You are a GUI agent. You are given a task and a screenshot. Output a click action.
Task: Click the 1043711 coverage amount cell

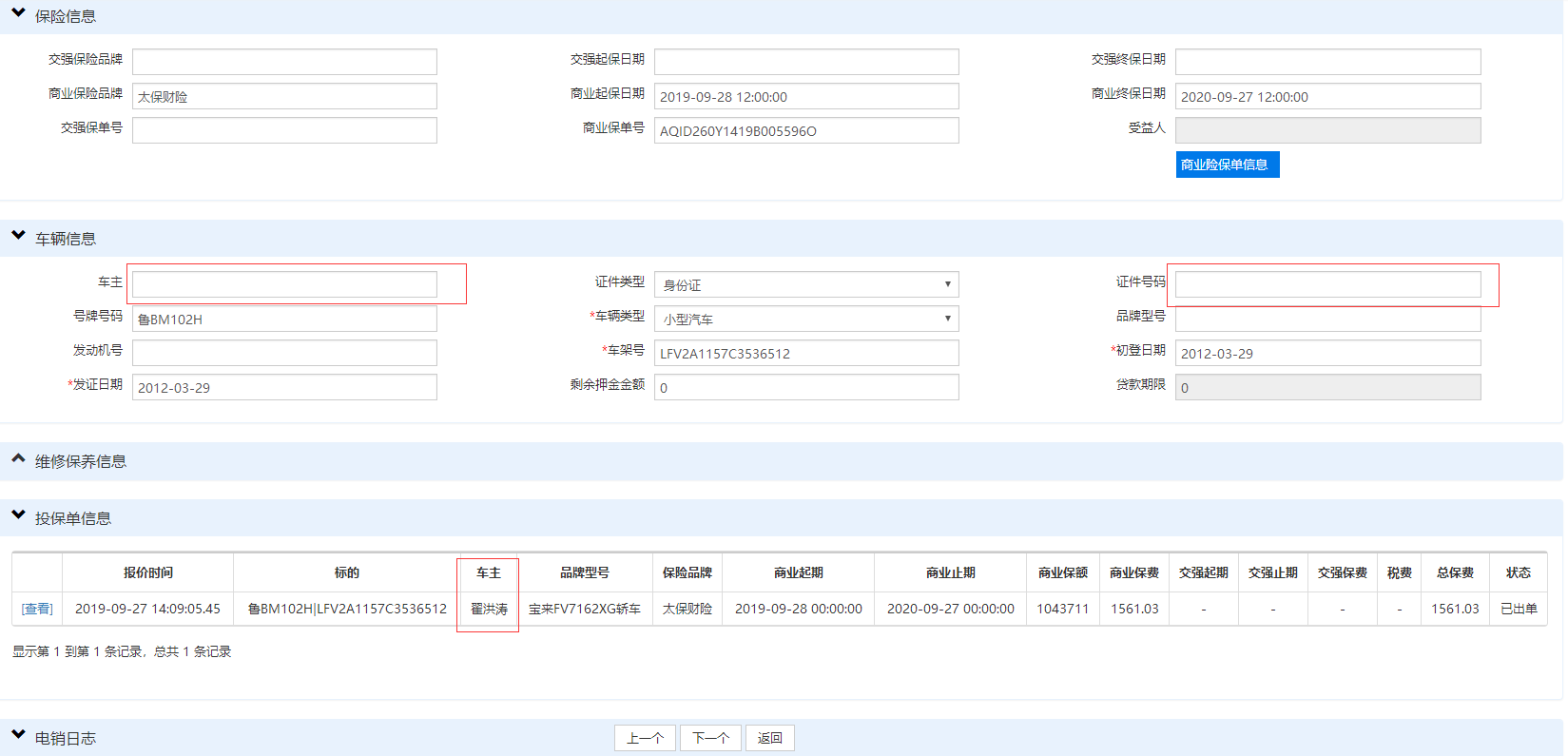(x=1063, y=609)
